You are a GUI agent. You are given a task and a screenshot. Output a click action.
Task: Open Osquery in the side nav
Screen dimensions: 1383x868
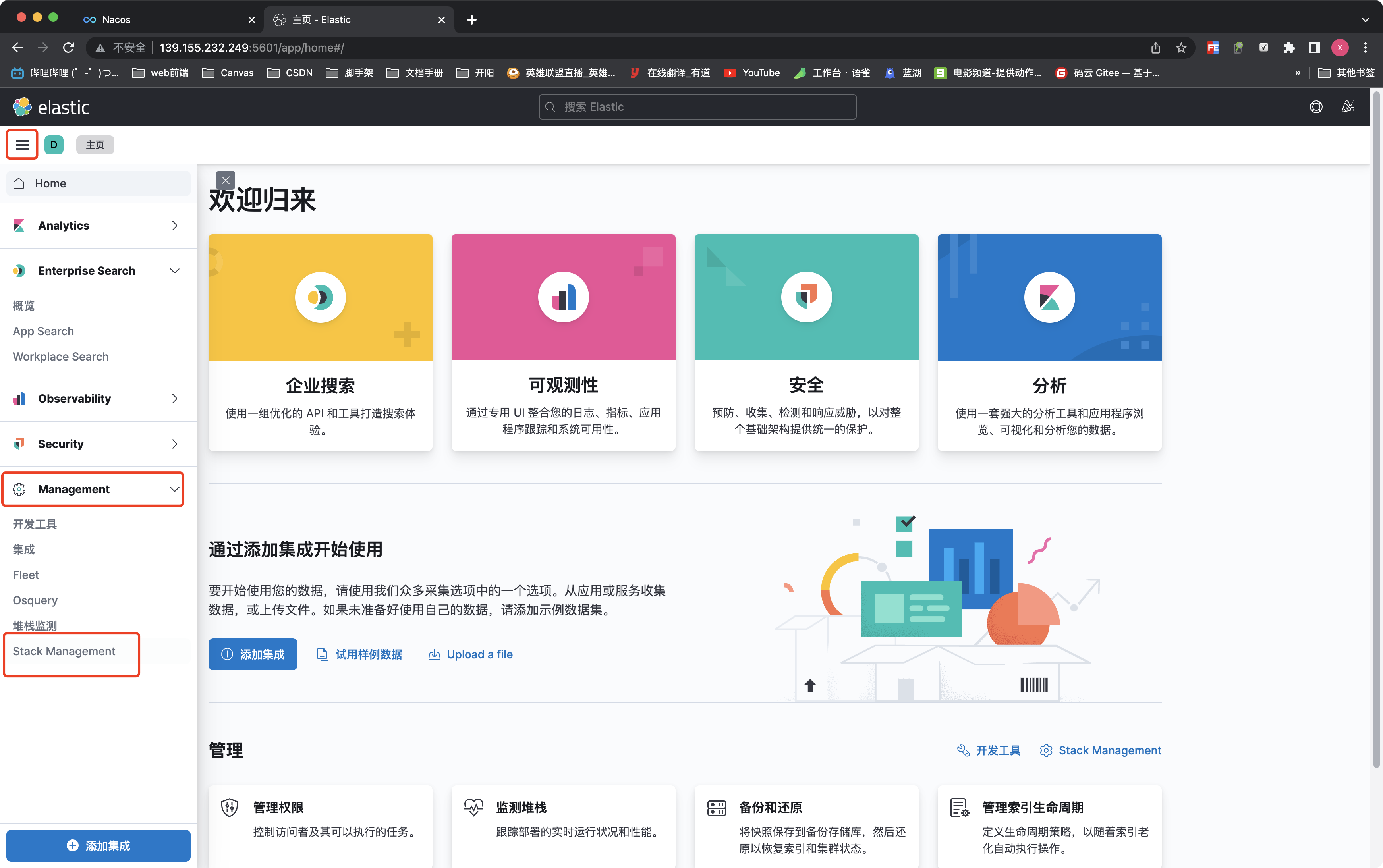[x=35, y=600]
